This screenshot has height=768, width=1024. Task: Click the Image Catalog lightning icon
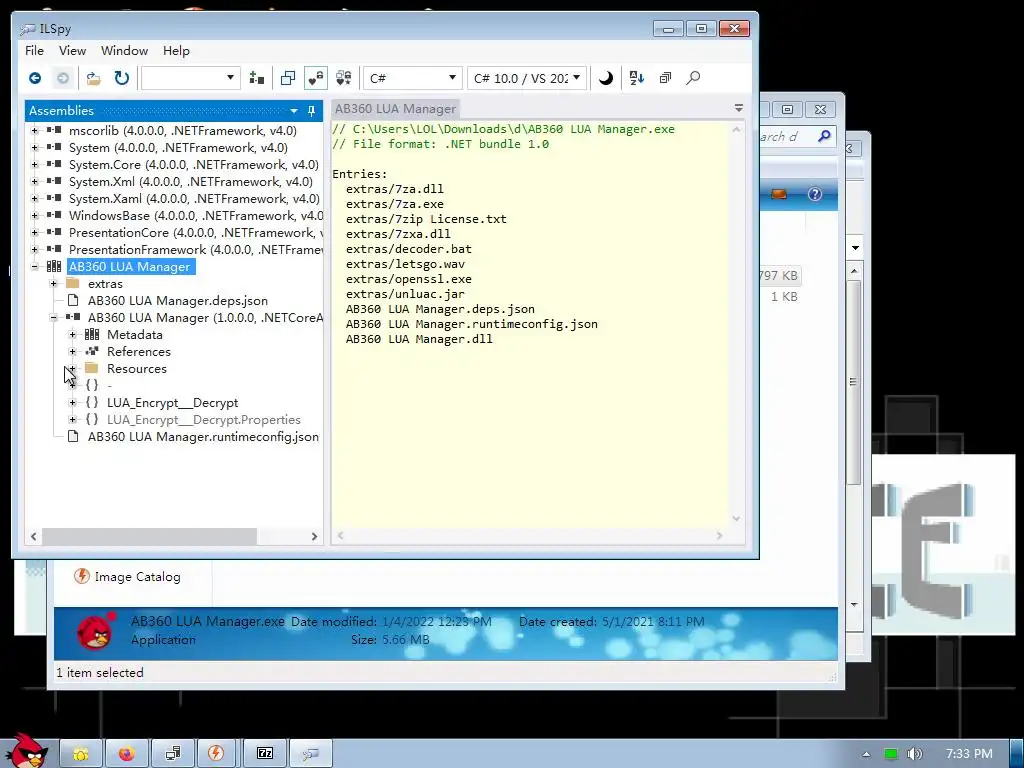click(82, 576)
